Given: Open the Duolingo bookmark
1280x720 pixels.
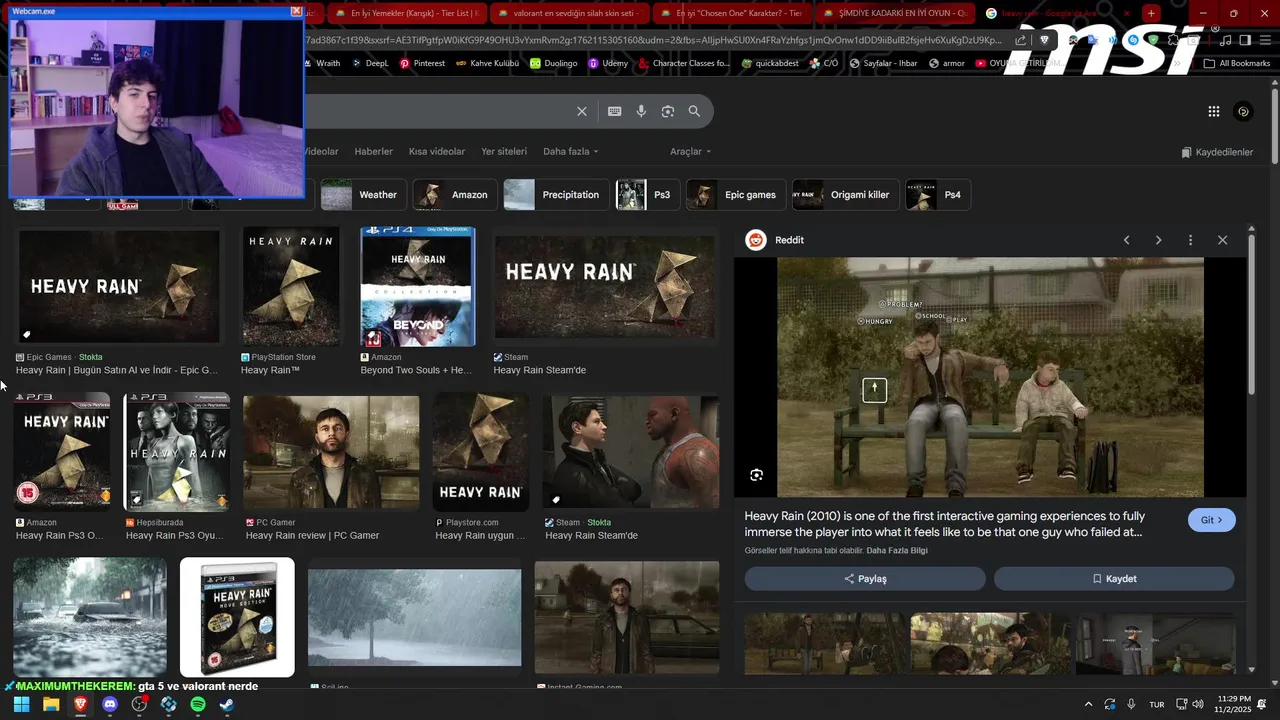Looking at the screenshot, I should pyautogui.click(x=553, y=63).
